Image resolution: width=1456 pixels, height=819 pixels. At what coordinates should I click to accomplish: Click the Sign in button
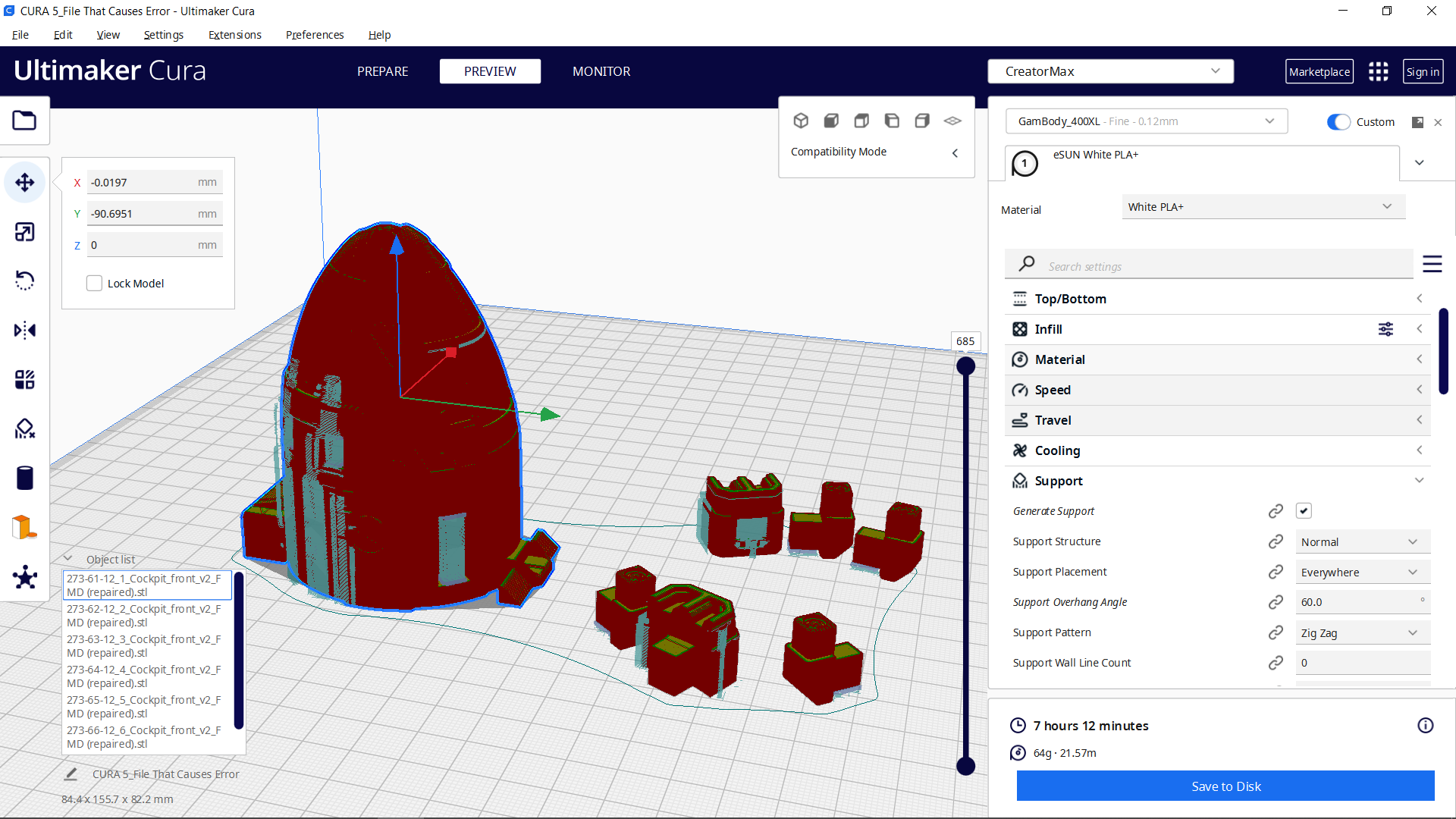pyautogui.click(x=1423, y=71)
